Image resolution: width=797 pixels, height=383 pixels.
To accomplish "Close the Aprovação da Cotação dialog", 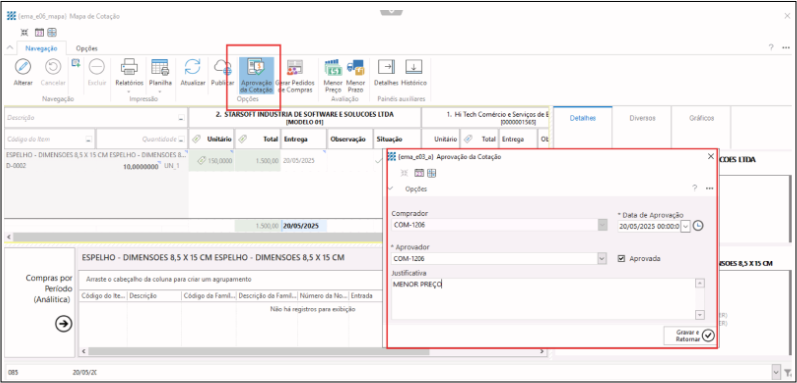I will point(711,156).
